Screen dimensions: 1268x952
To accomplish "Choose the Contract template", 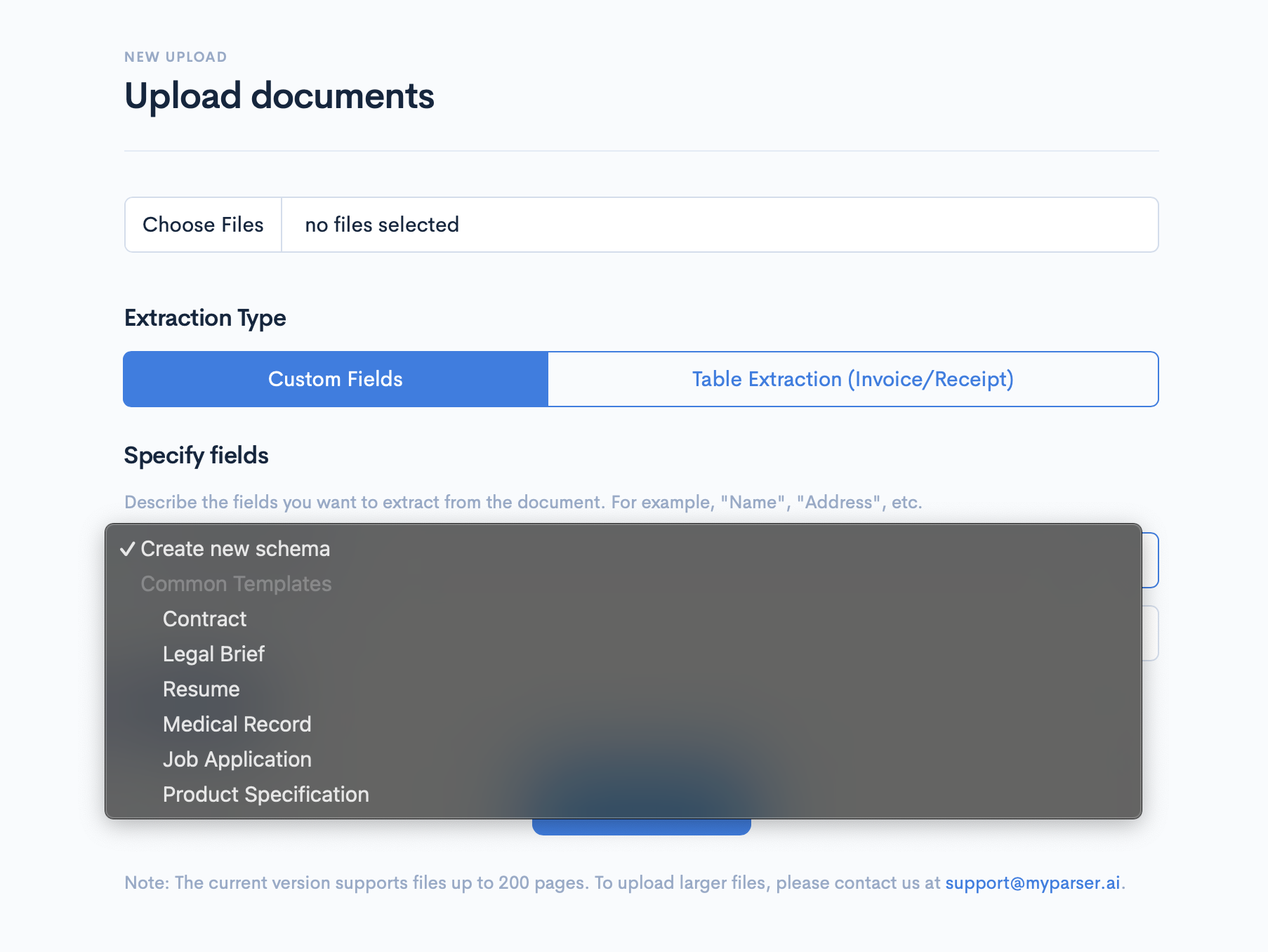I will click(x=623, y=619).
